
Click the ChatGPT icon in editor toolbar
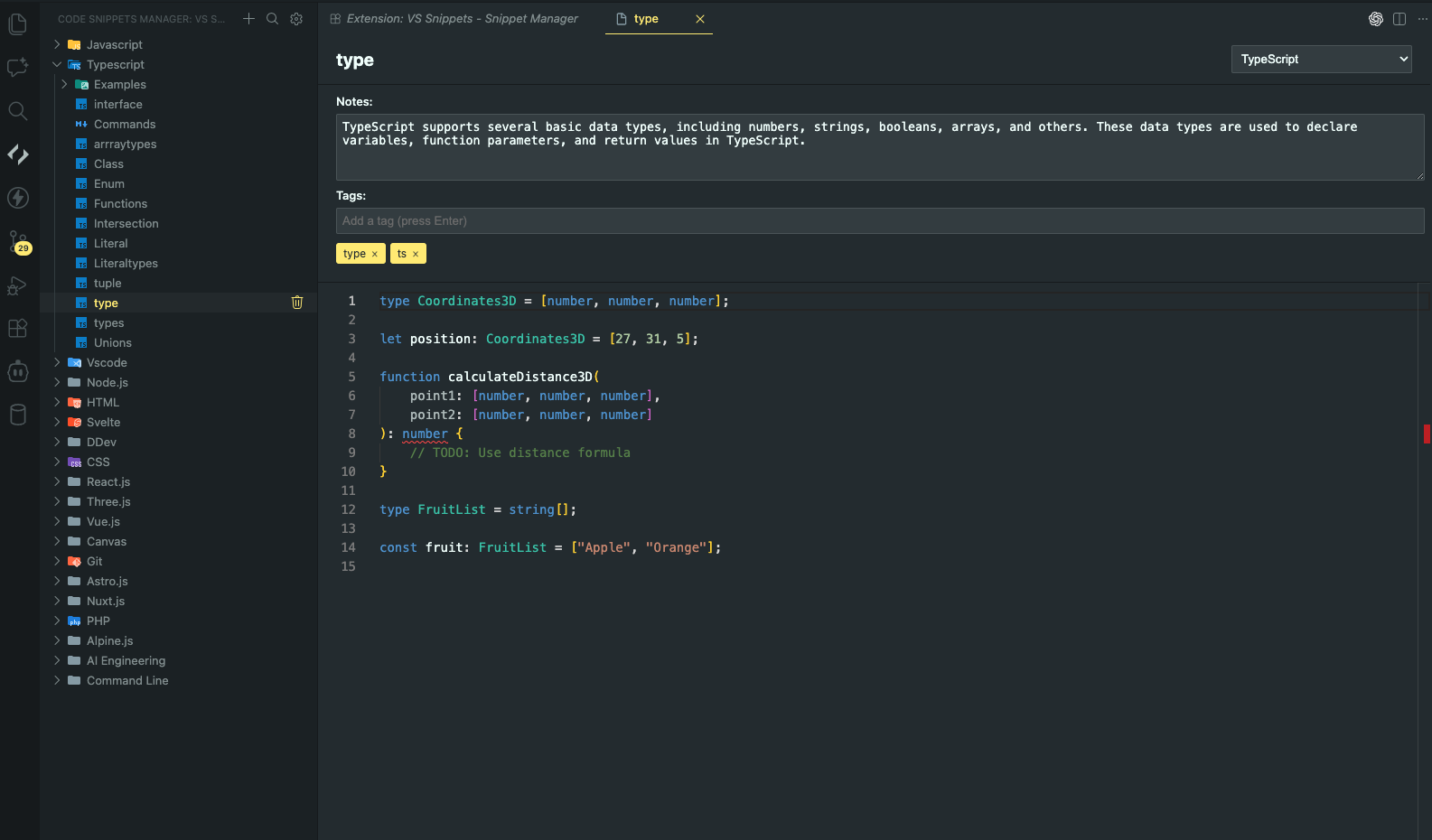1375,19
